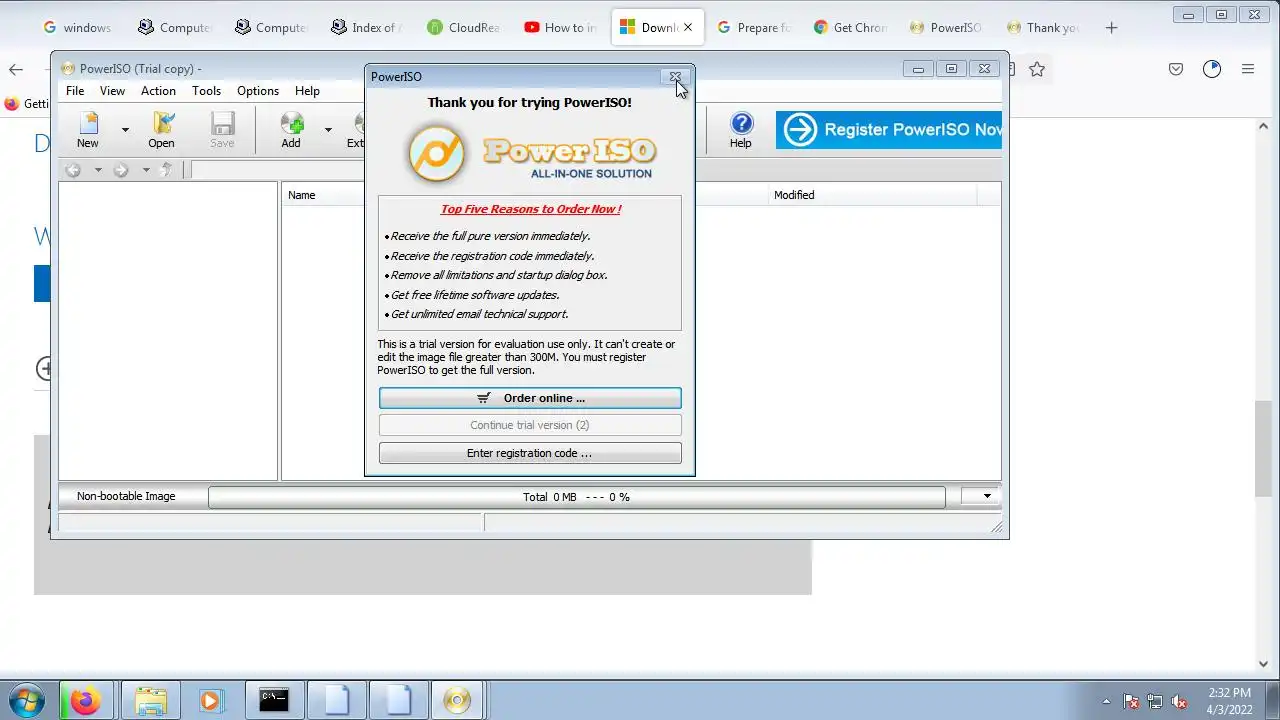The image size is (1280, 720).
Task: Open the Help menu
Action: [307, 91]
